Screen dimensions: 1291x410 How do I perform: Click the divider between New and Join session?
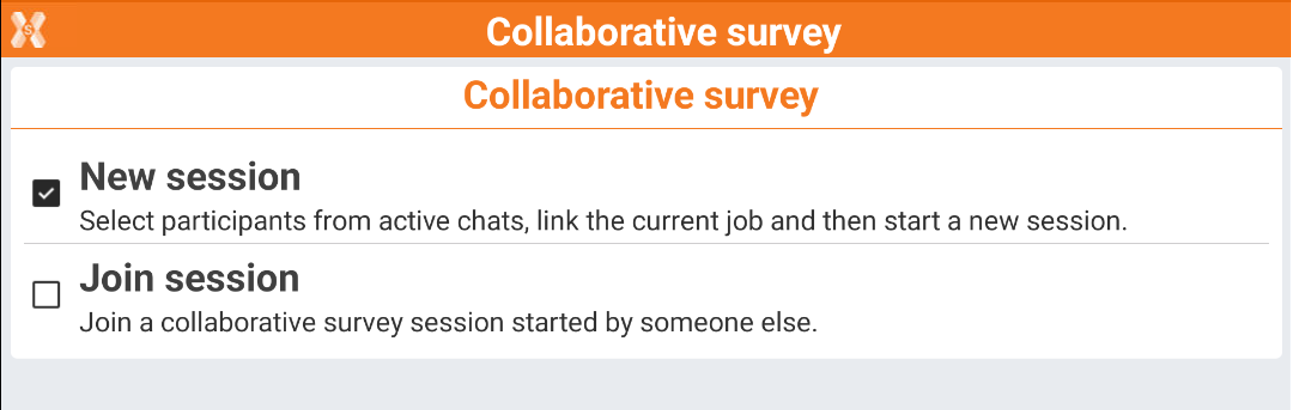pos(645,243)
